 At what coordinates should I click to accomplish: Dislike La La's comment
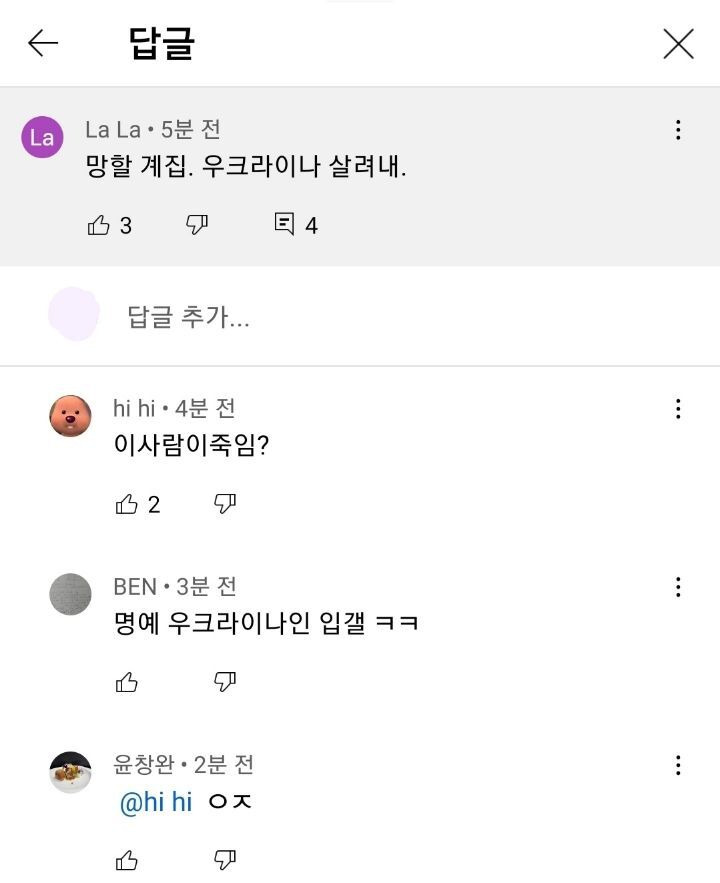tap(196, 225)
